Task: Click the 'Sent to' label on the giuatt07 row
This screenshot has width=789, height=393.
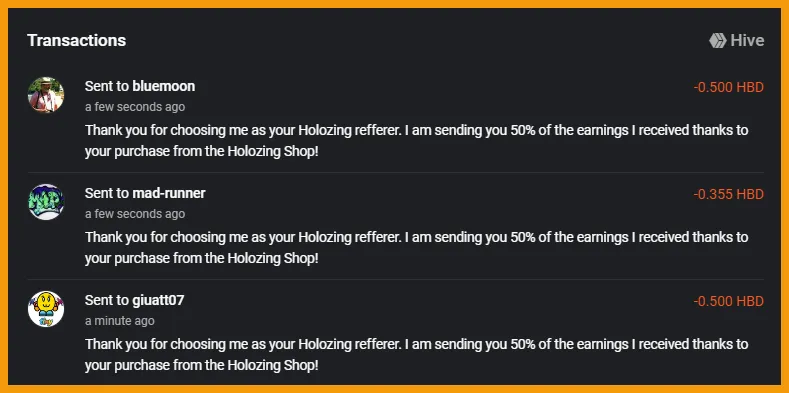Action: pyautogui.click(x=107, y=300)
